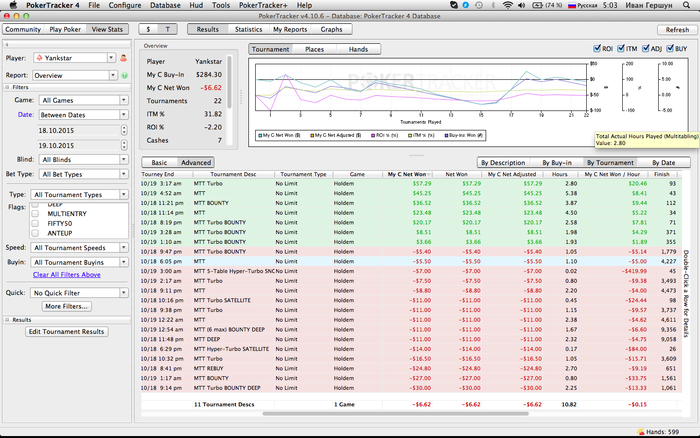
Task: Click More Filters button
Action: click(x=67, y=306)
